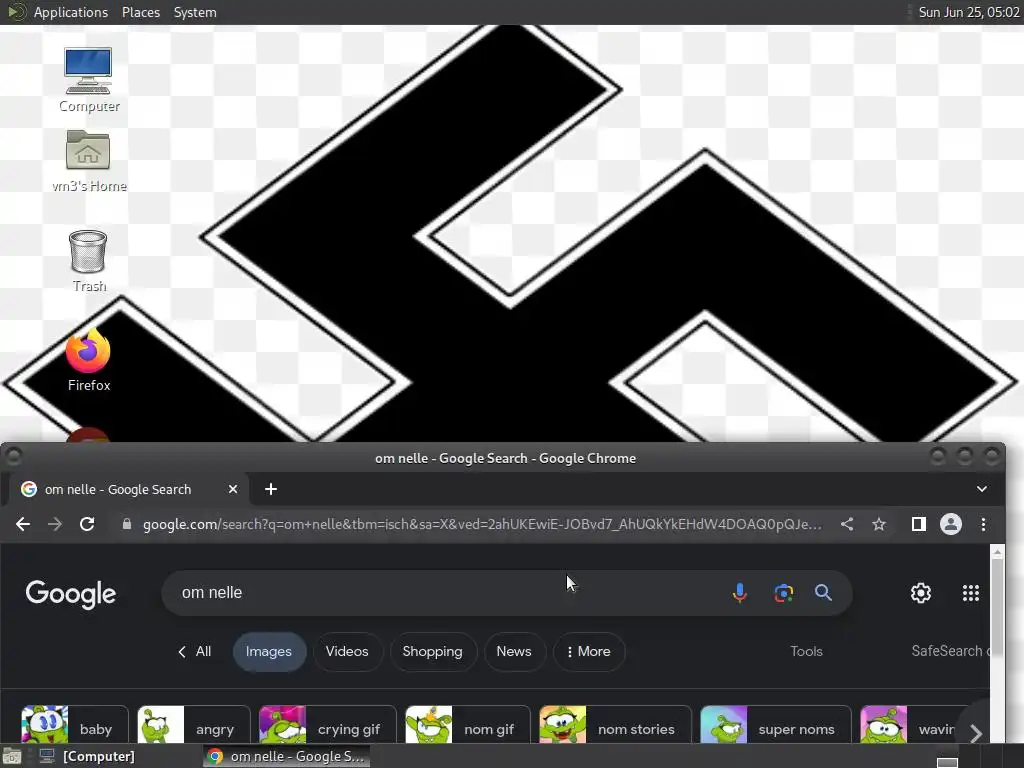Start voice search with microphone
The width and height of the screenshot is (1024, 768).
[x=739, y=593]
